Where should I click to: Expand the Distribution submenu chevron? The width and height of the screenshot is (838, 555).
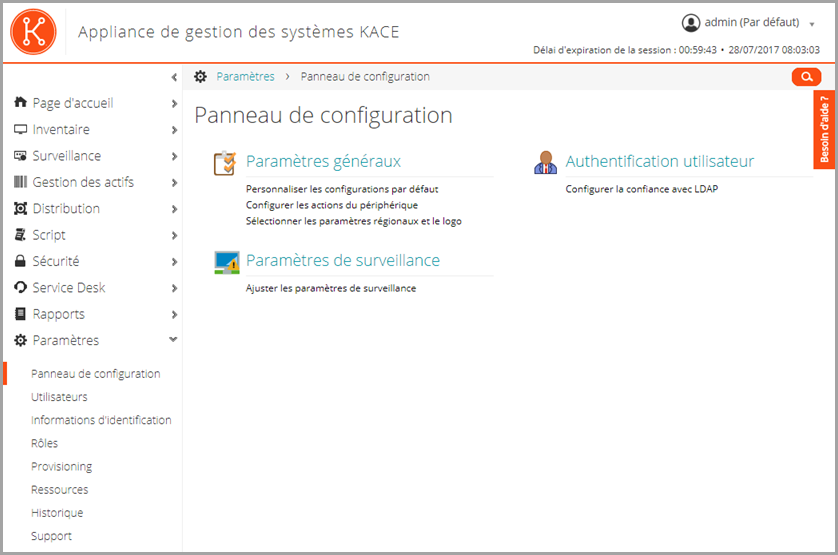click(174, 209)
